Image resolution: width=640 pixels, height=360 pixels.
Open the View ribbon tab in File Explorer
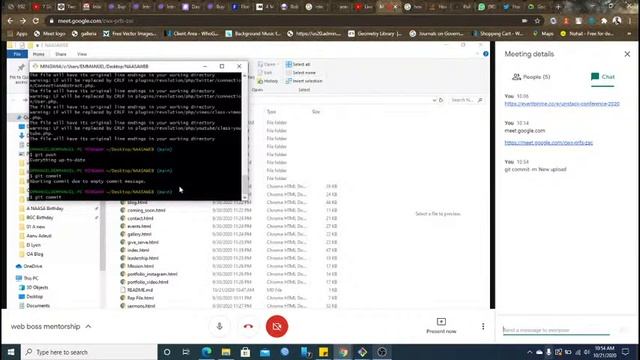point(82,54)
